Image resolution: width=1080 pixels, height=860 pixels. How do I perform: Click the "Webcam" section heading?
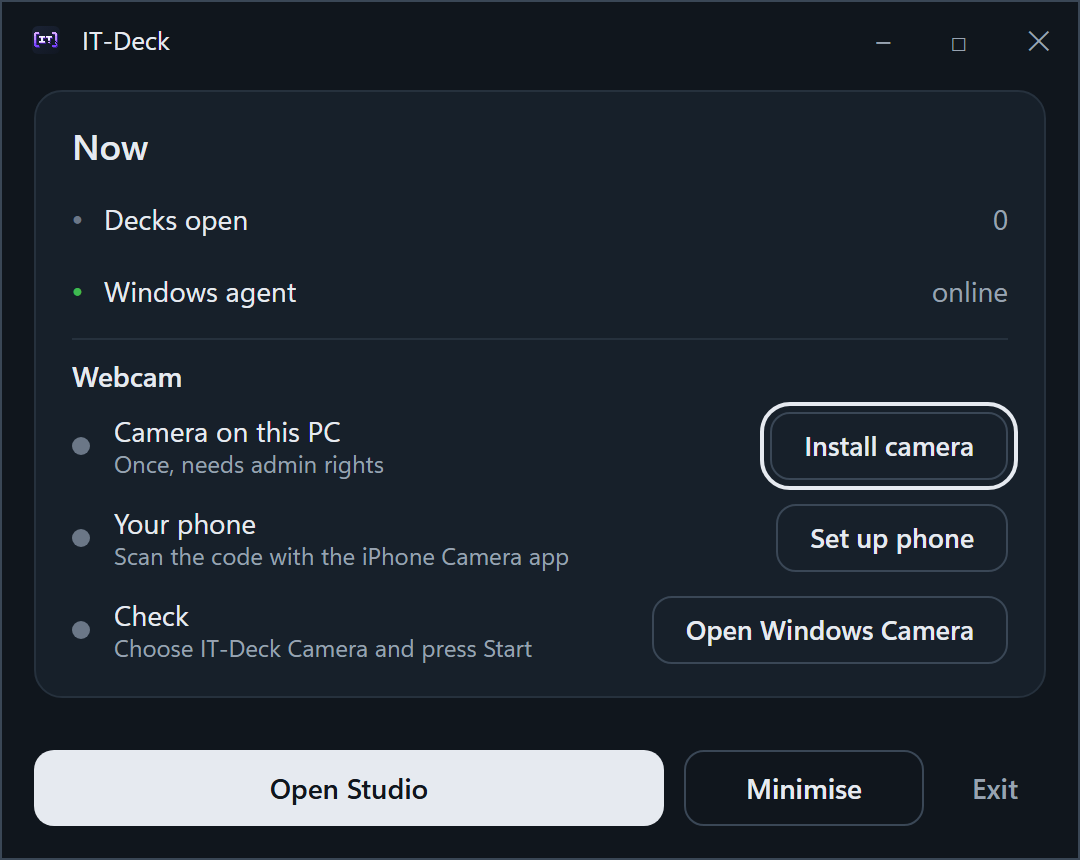click(x=127, y=377)
